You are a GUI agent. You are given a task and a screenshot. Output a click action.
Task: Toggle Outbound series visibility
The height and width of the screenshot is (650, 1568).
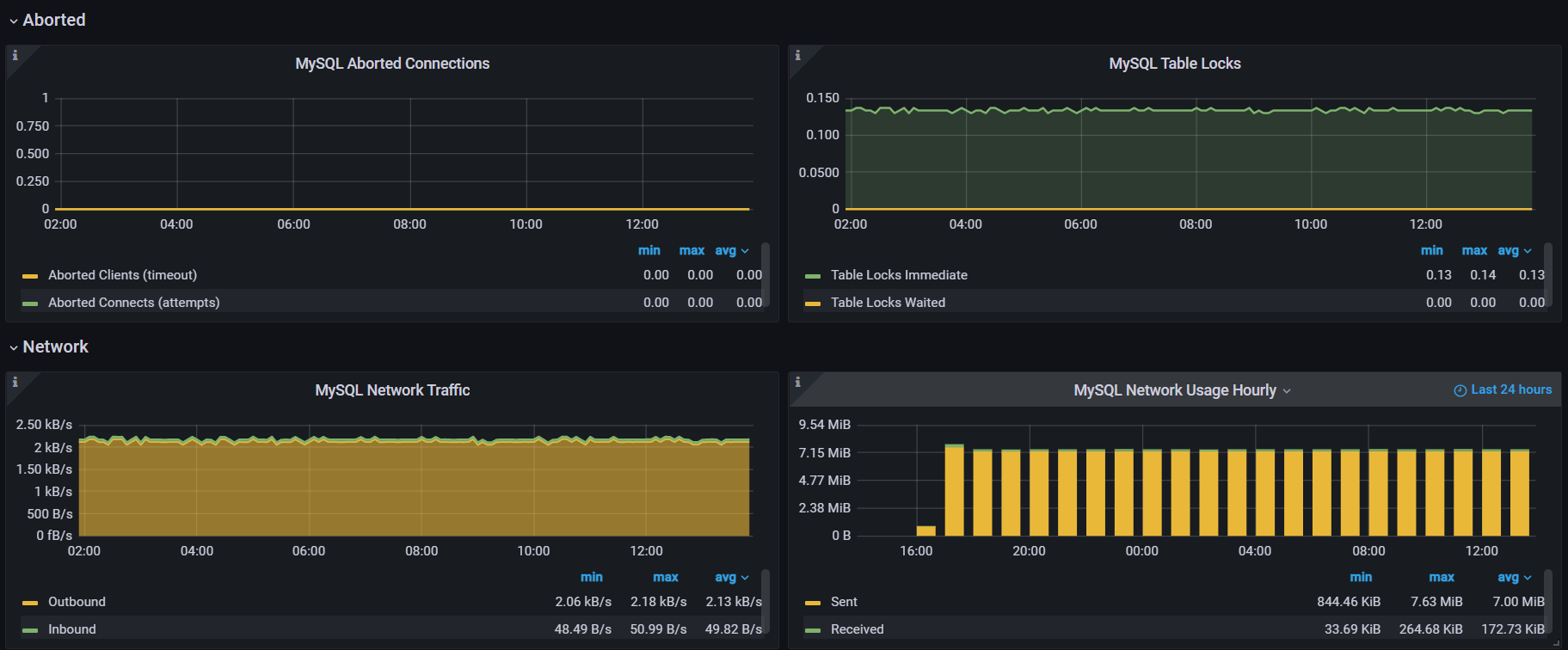[77, 602]
